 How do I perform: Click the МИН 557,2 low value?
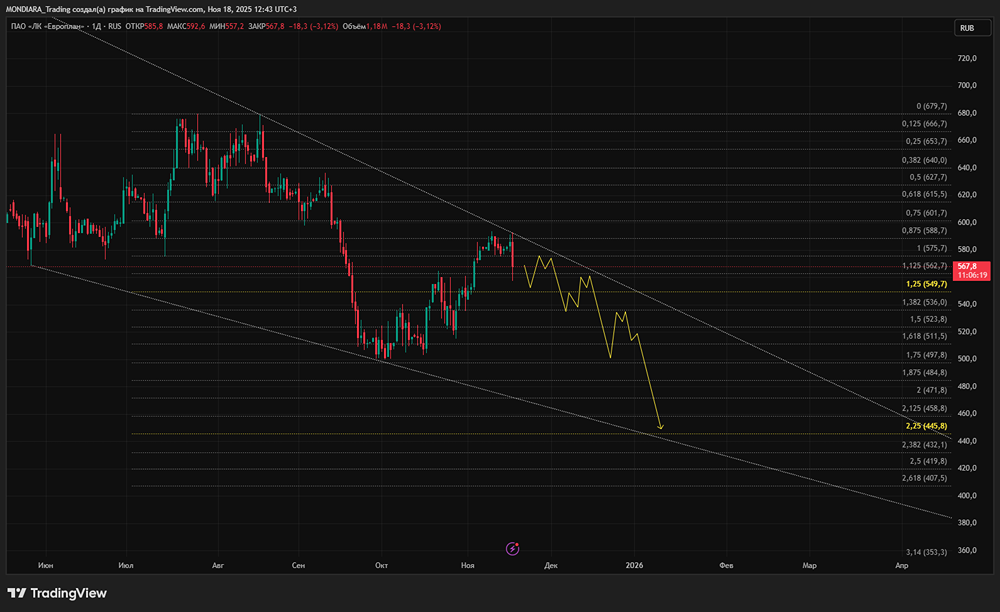226,26
